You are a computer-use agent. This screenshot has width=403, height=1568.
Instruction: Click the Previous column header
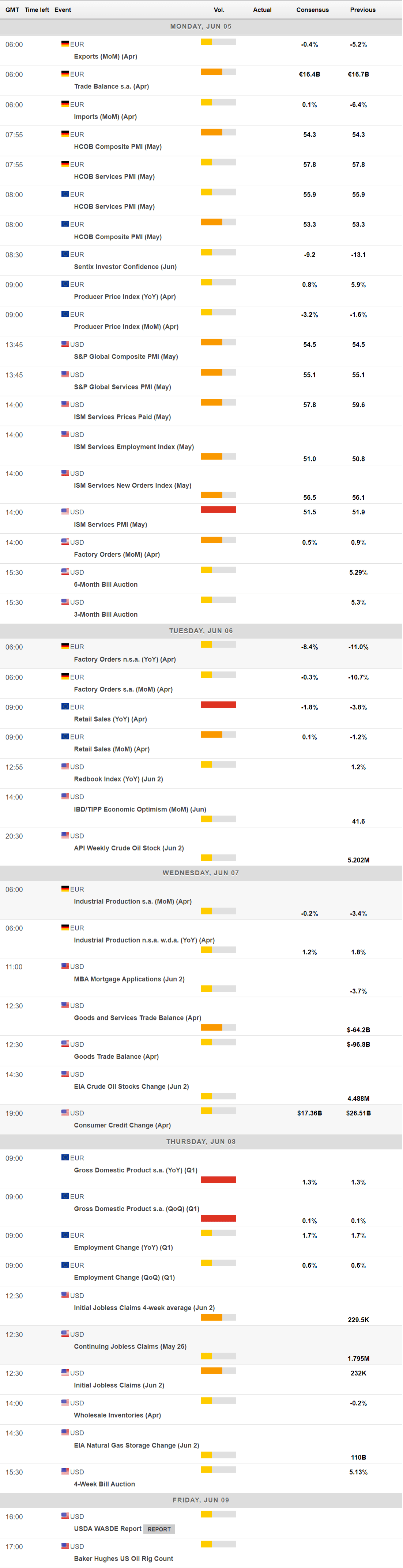click(363, 10)
